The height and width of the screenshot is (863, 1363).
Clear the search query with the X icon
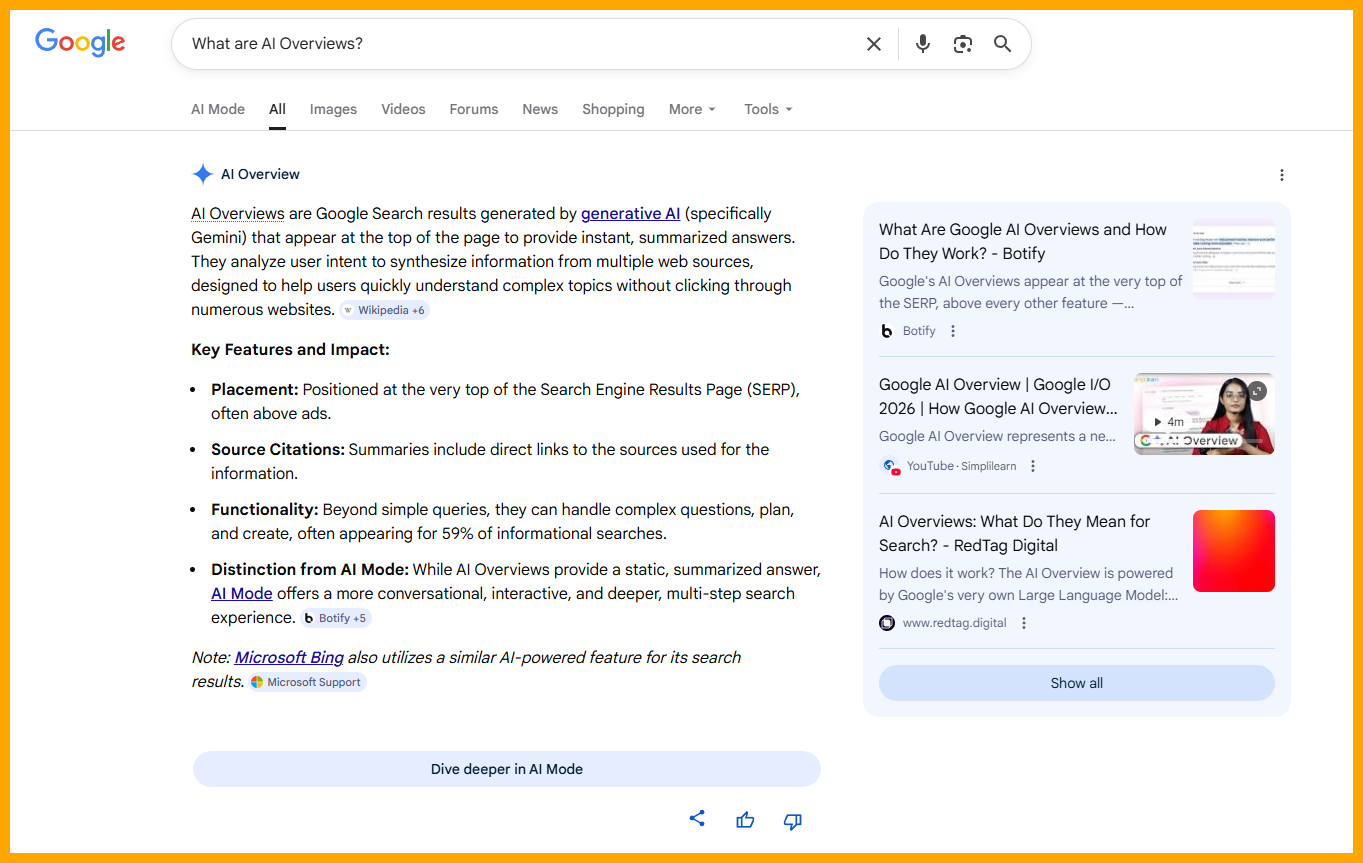874,44
